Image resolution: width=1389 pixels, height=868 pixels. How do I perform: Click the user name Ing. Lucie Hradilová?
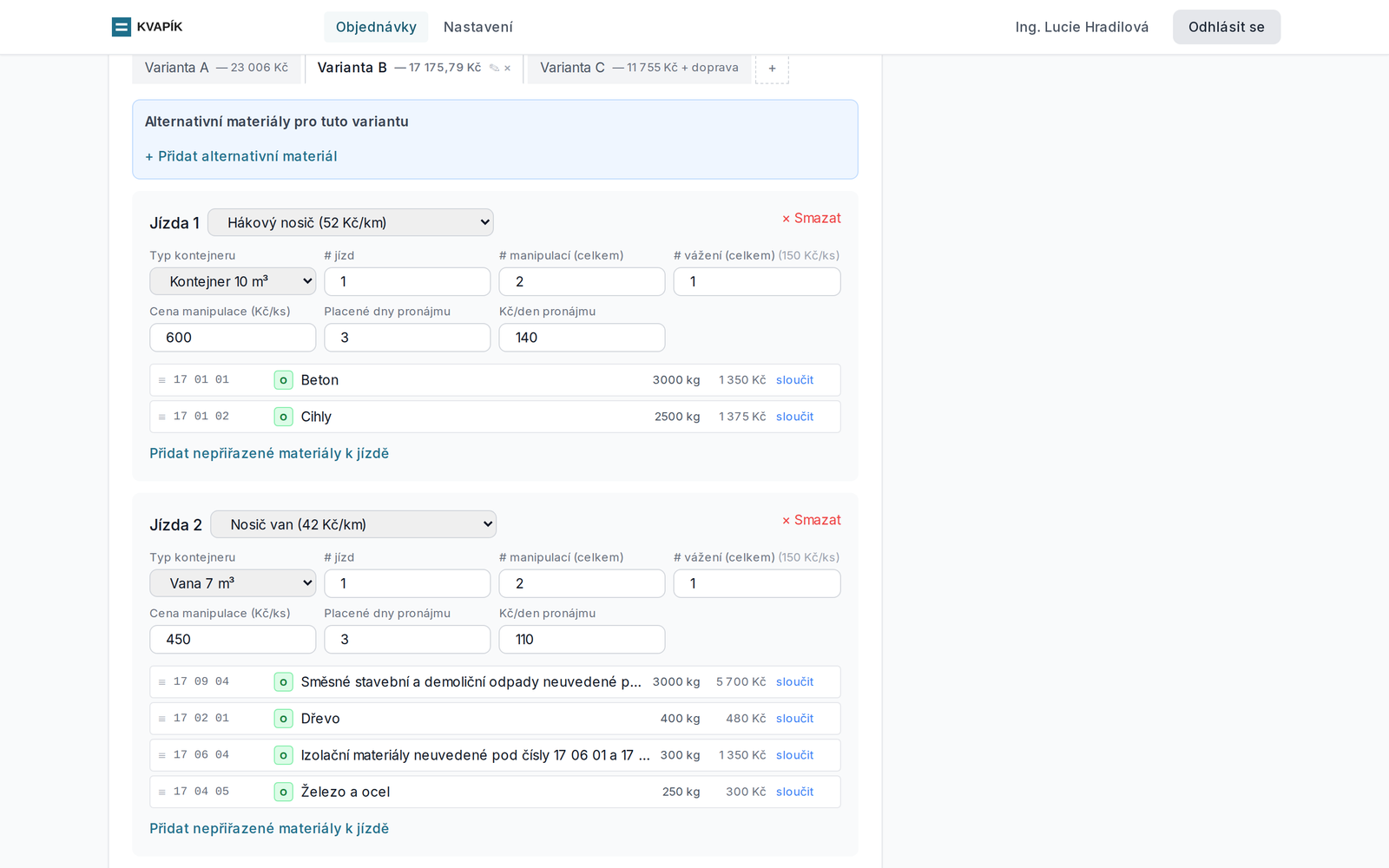[1082, 27]
